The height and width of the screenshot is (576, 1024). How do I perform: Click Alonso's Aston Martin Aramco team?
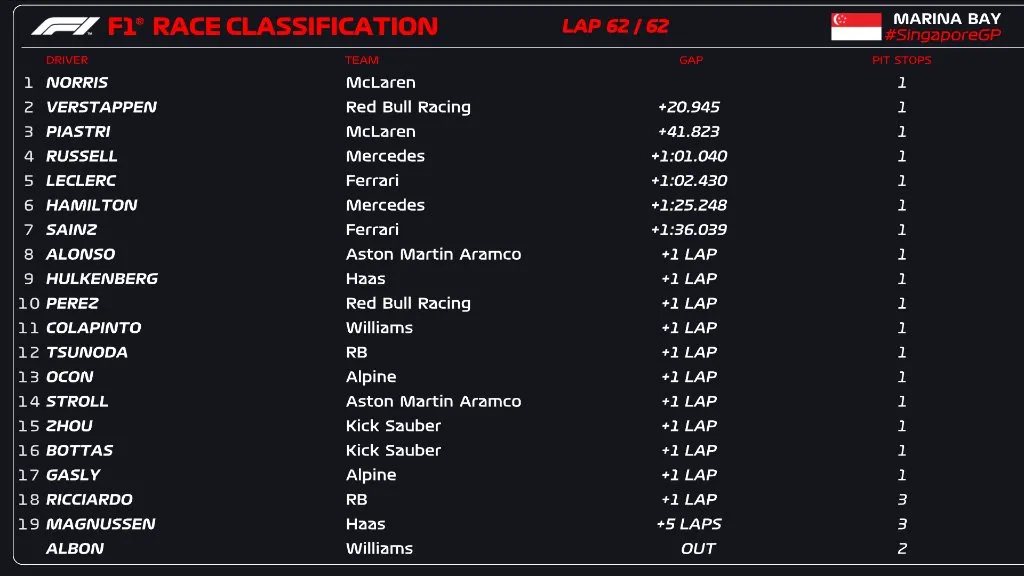[x=433, y=254]
